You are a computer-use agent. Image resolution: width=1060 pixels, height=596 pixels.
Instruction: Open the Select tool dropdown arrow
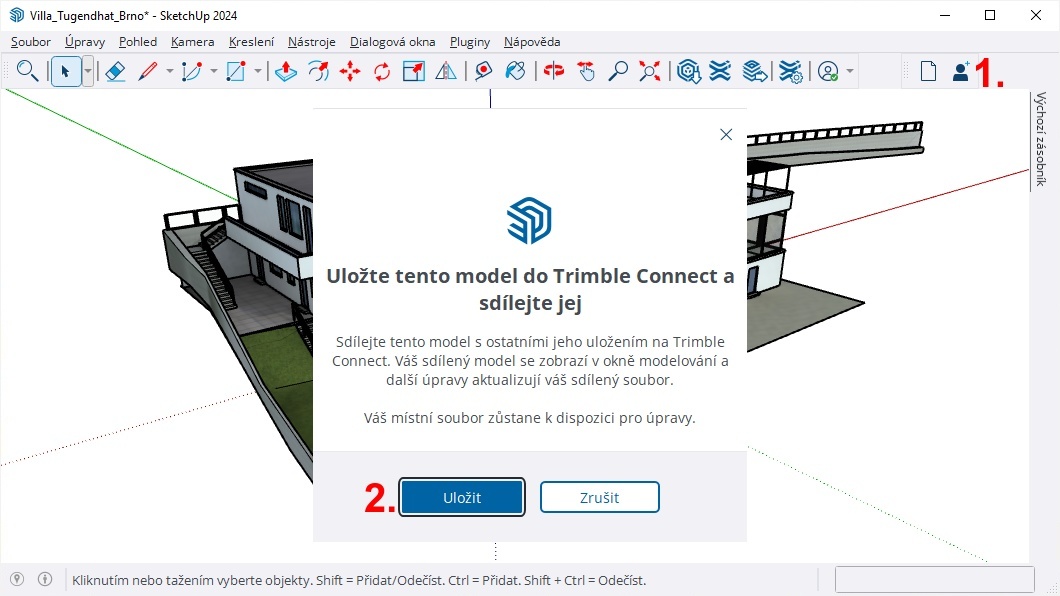[x=88, y=71]
